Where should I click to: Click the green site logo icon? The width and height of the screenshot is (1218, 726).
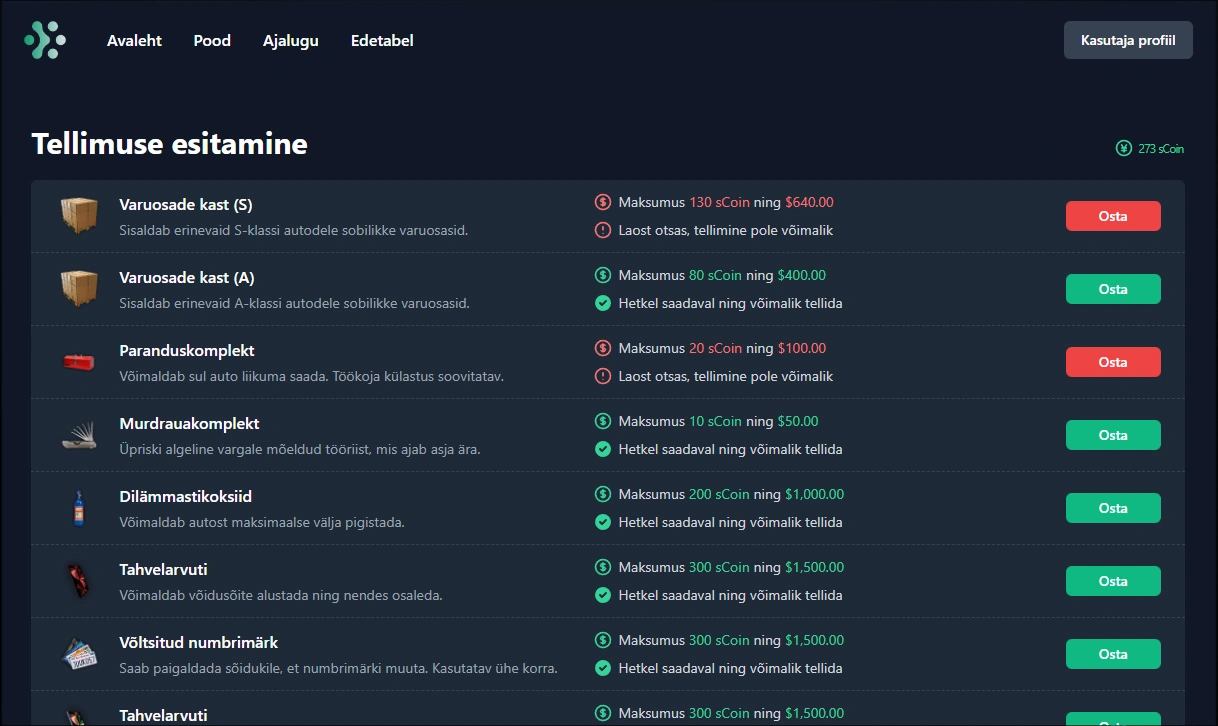click(45, 40)
